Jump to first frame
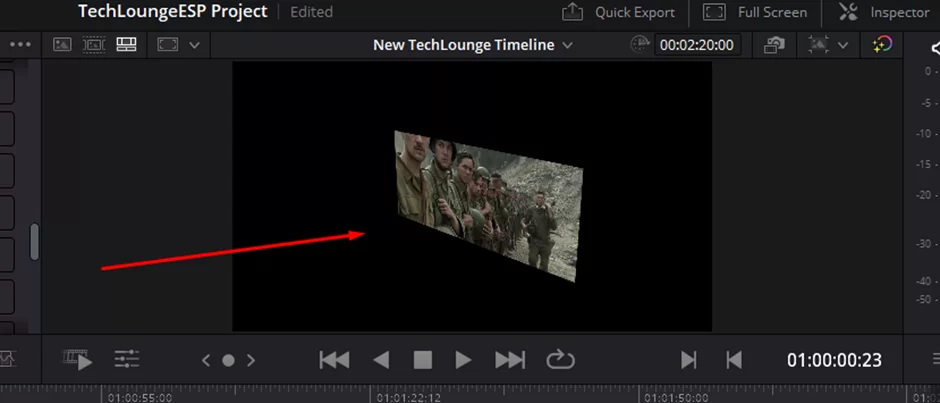940x403 pixels. 335,360
